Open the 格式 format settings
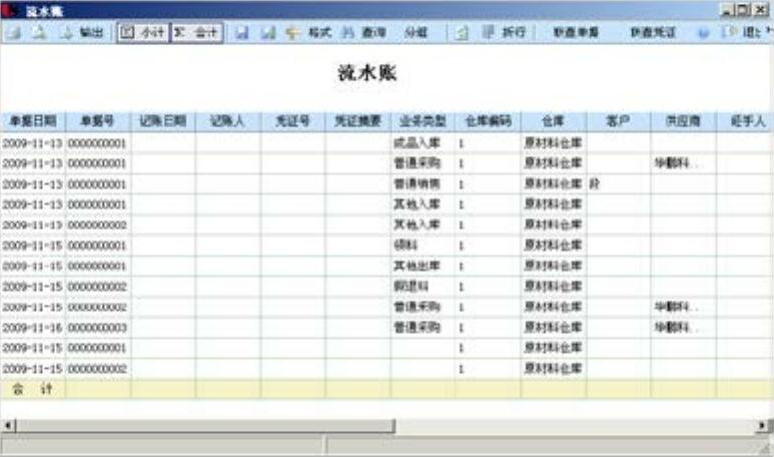The image size is (774, 457). coord(310,32)
